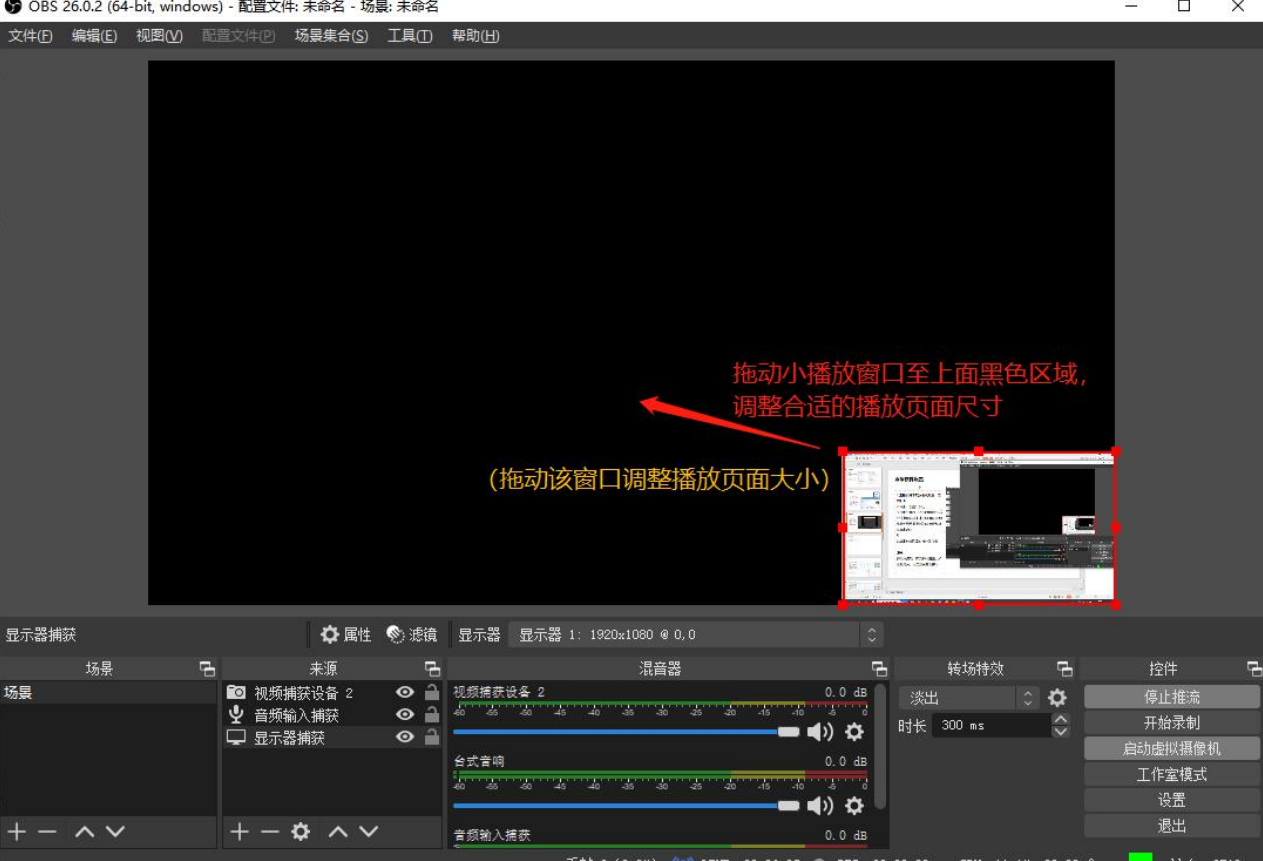Click the 停止推流 button

point(1172,697)
